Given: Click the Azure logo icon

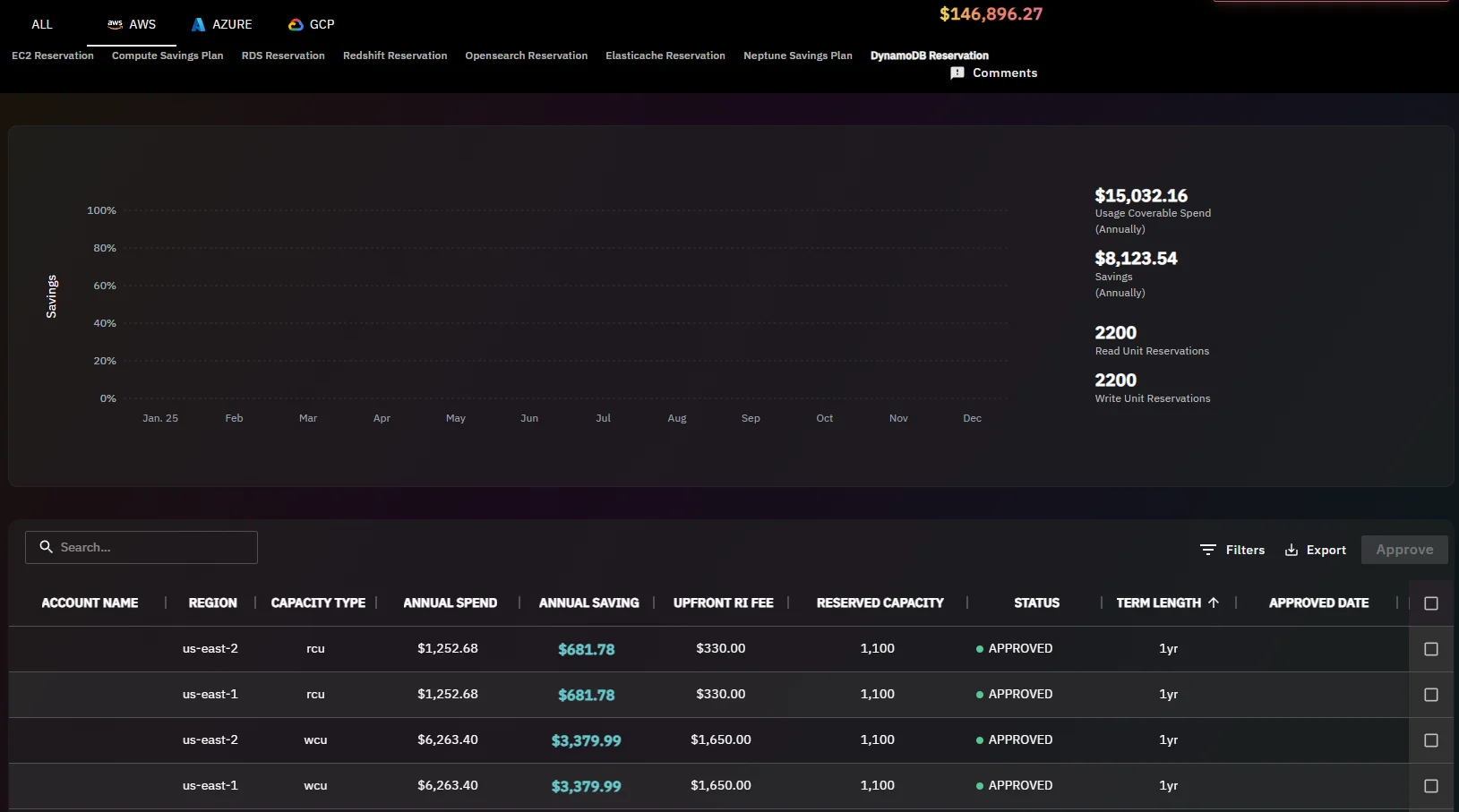Looking at the screenshot, I should pyautogui.click(x=199, y=24).
